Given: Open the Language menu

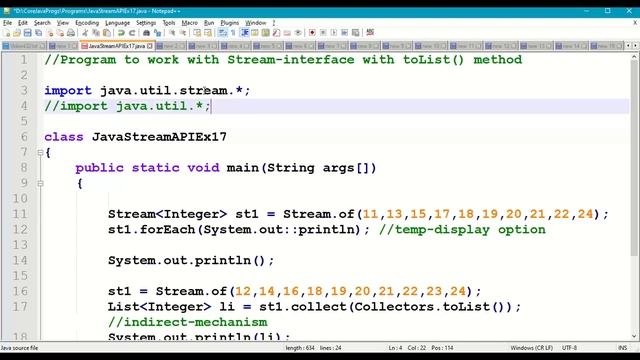Looking at the screenshot, I should (x=118, y=23).
